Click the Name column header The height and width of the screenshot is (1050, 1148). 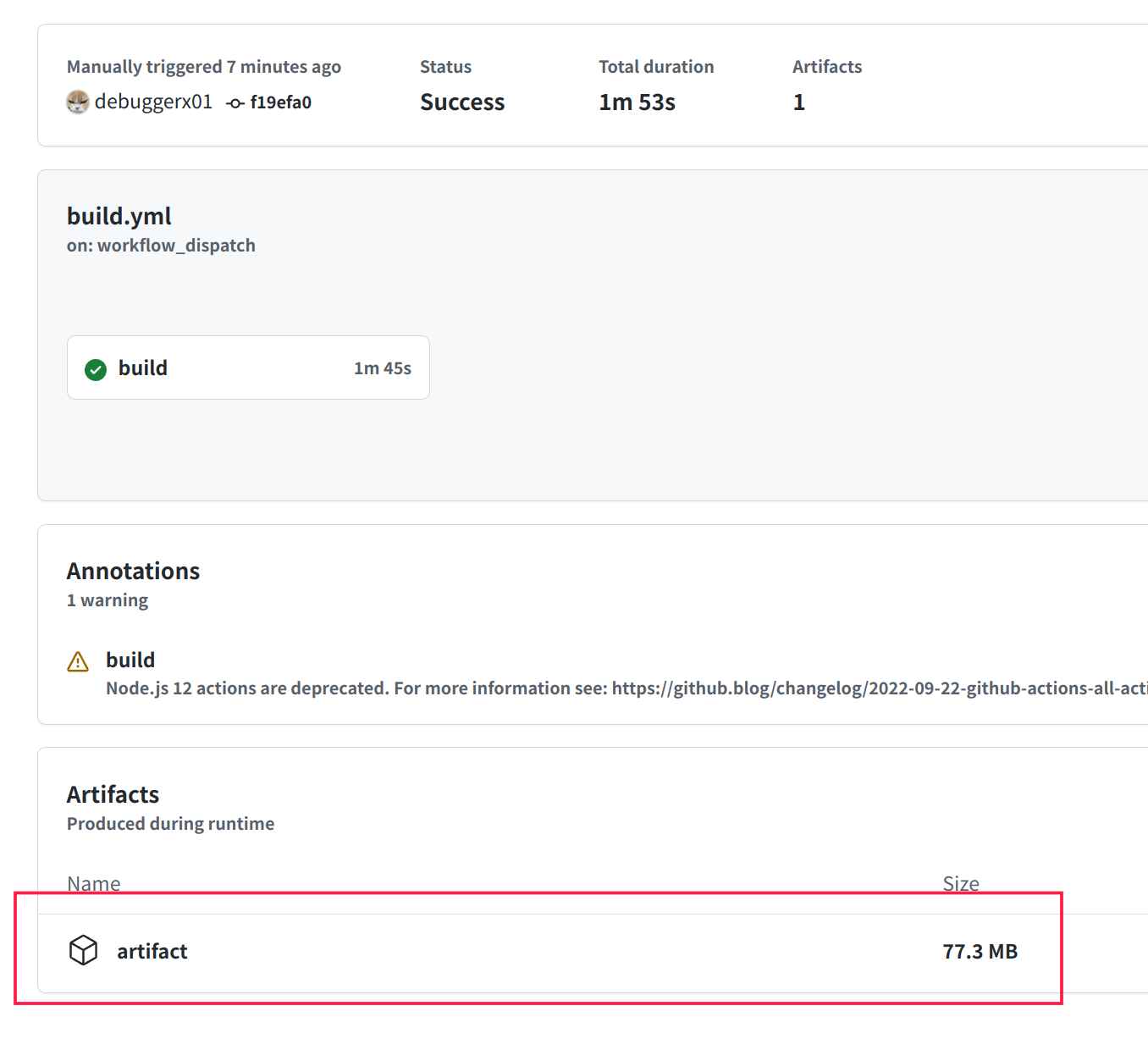pyautogui.click(x=93, y=883)
